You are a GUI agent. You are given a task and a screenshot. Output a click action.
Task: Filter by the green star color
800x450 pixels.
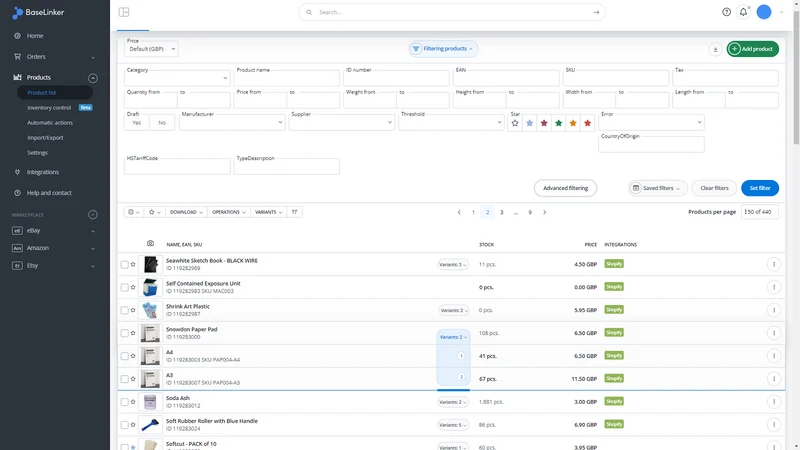559,123
